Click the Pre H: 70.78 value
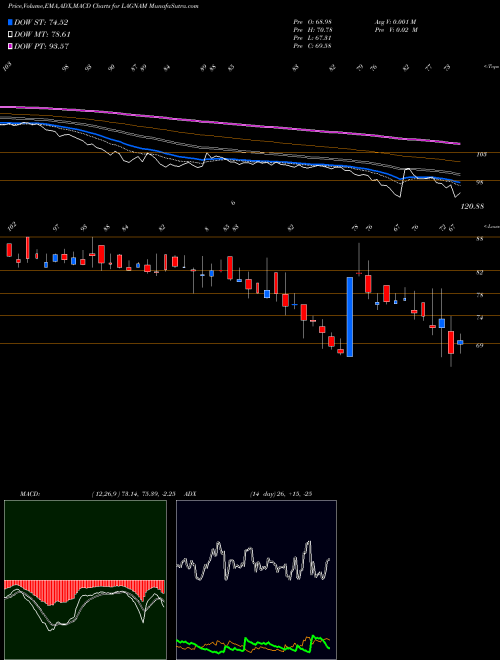 point(313,30)
